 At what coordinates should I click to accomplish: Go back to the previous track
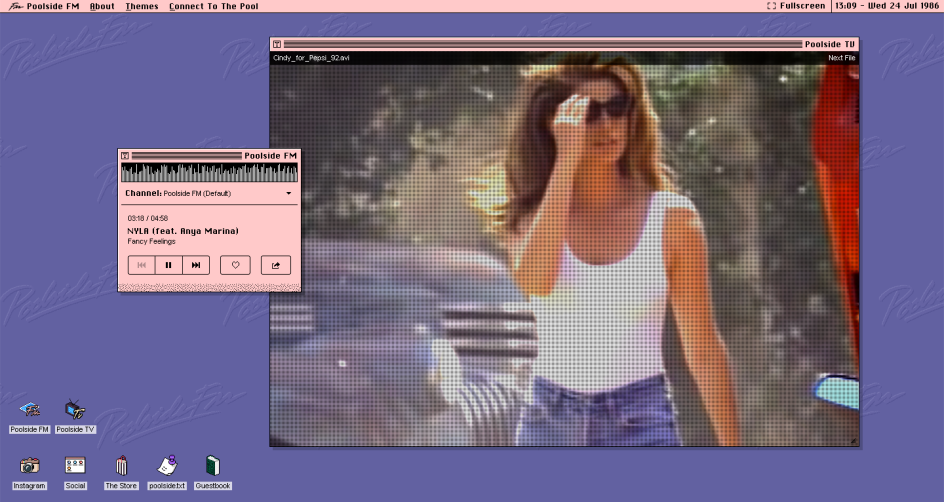click(x=141, y=265)
